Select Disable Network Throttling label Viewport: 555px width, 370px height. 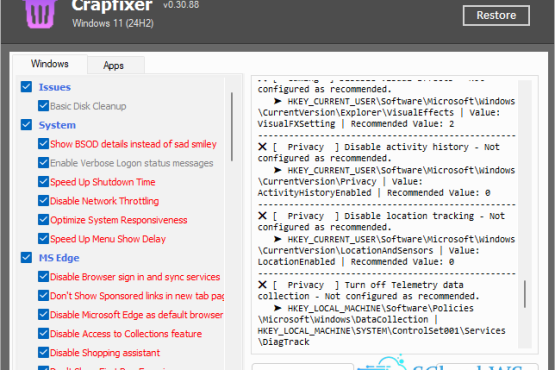click(104, 201)
